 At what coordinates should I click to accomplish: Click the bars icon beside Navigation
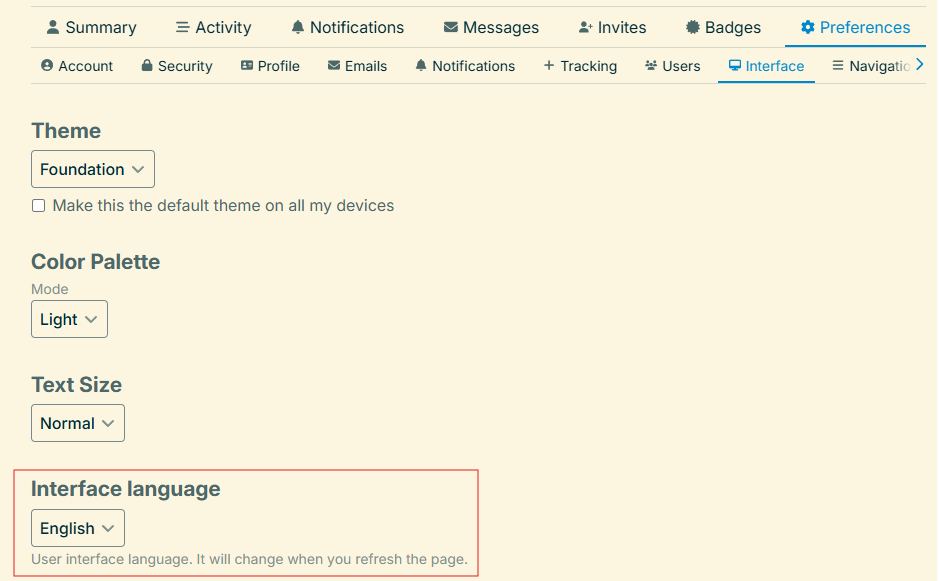point(838,65)
